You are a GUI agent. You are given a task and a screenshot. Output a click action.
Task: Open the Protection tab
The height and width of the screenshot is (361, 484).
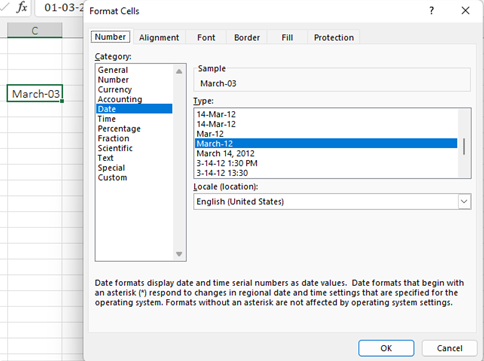tap(334, 38)
